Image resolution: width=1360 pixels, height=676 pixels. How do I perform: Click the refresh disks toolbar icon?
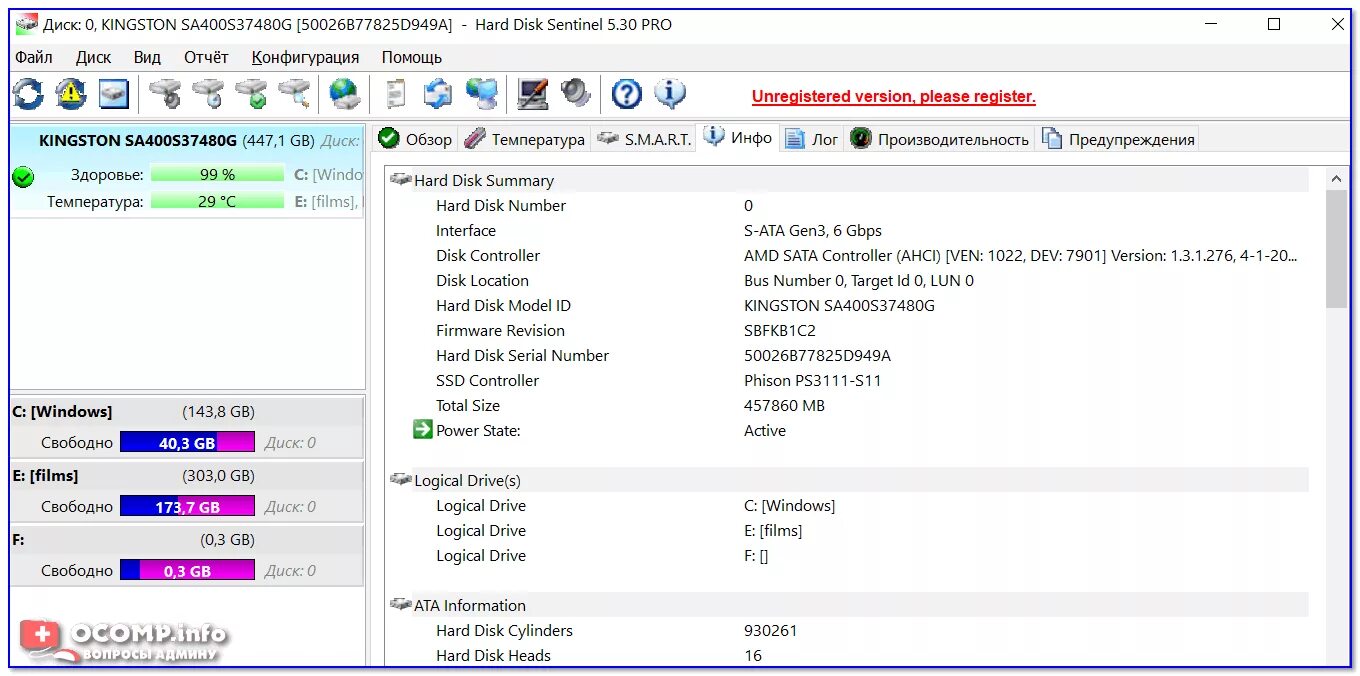28,95
